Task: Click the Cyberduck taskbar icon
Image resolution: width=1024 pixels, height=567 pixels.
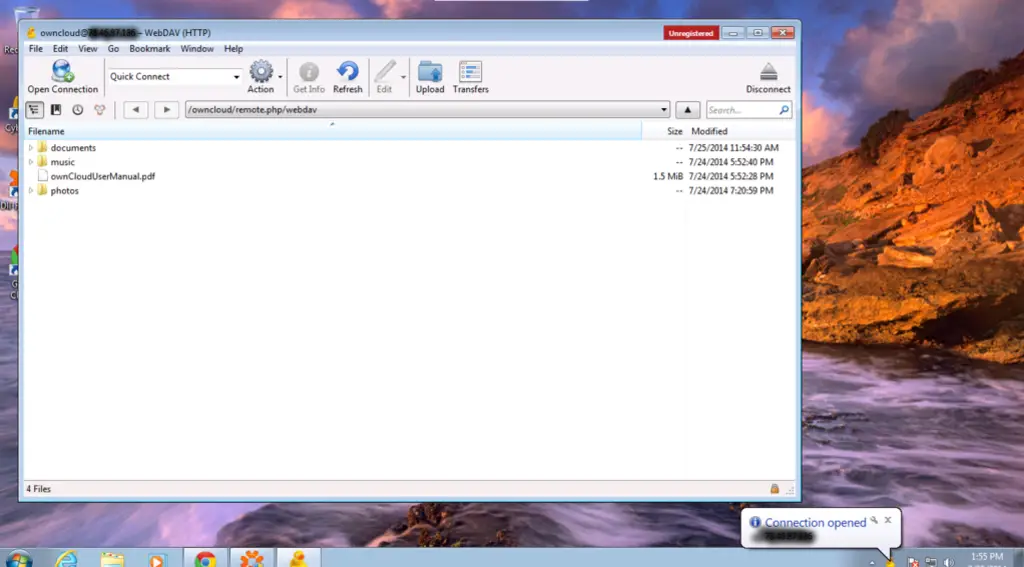Action: [x=298, y=559]
